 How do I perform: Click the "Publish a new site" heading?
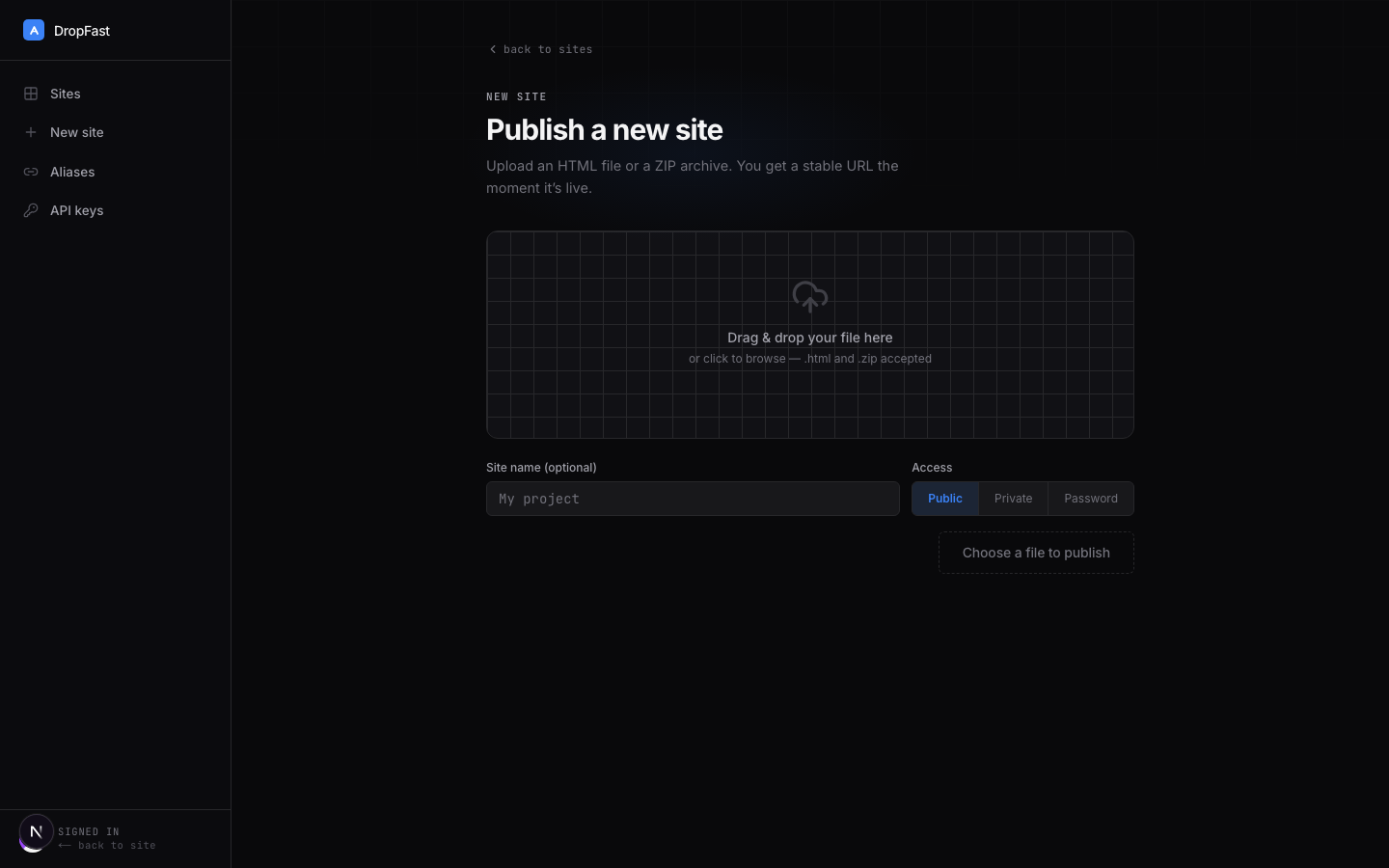(605, 129)
